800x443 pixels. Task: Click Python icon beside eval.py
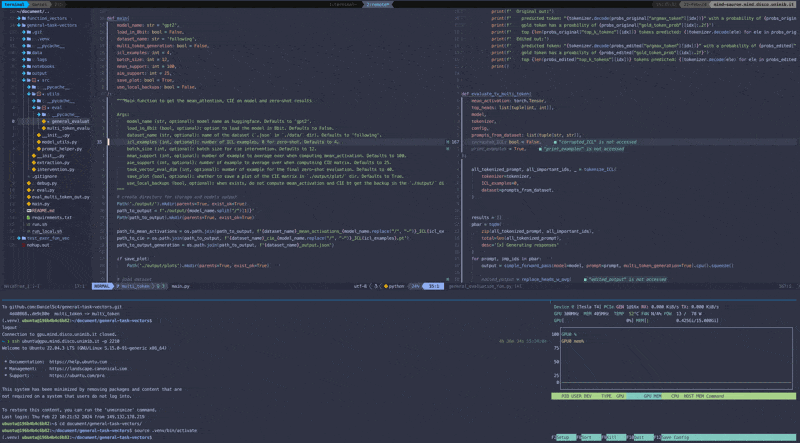29,190
